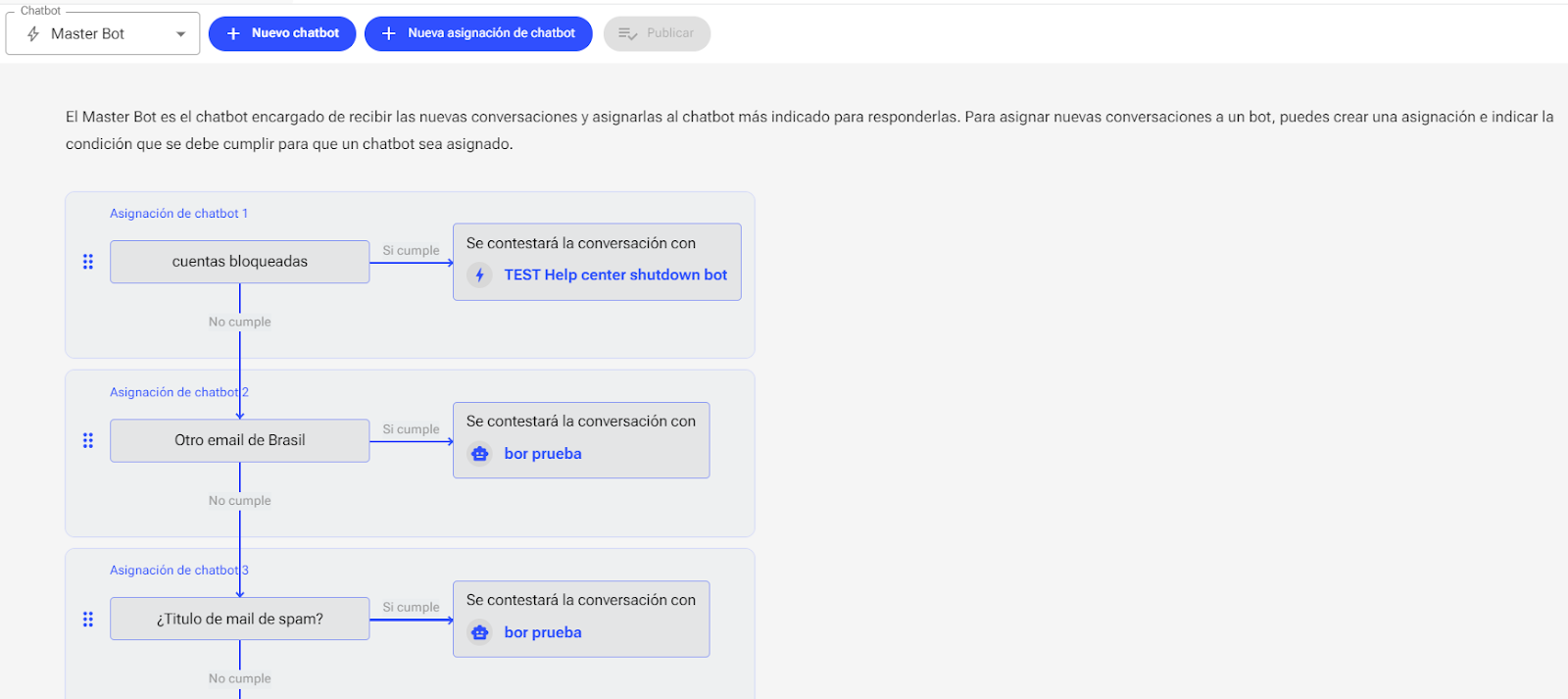Open TEST Help center shutdown bot link
Viewport: 1568px width, 699px height.
point(615,275)
